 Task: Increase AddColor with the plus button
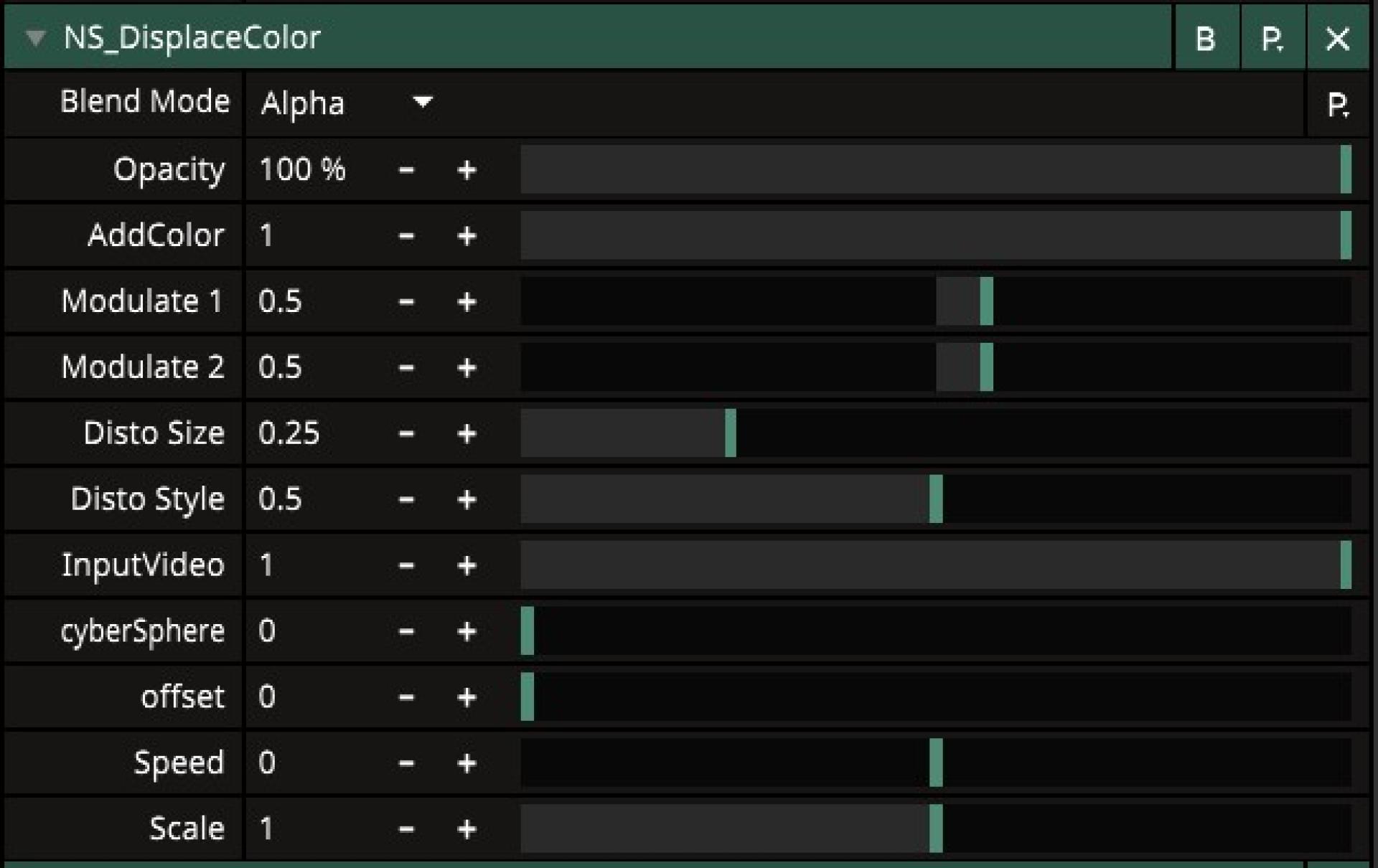(x=467, y=236)
